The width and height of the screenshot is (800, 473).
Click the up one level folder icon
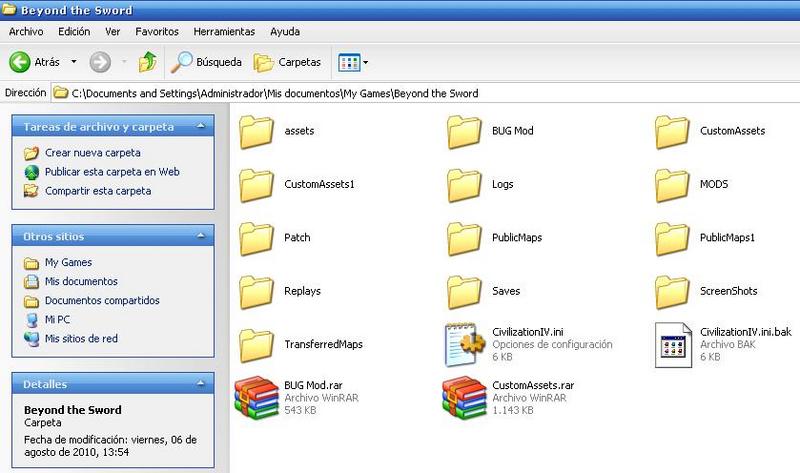point(147,62)
